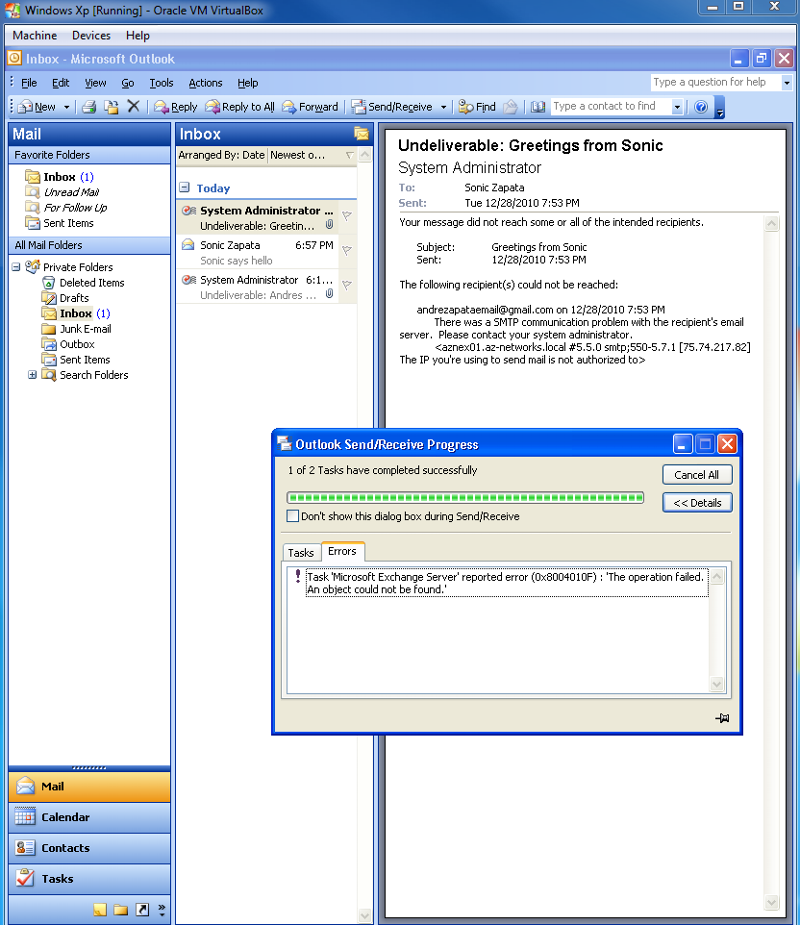The image size is (800, 925).
Task: Open the Actions menu
Action: [x=205, y=83]
